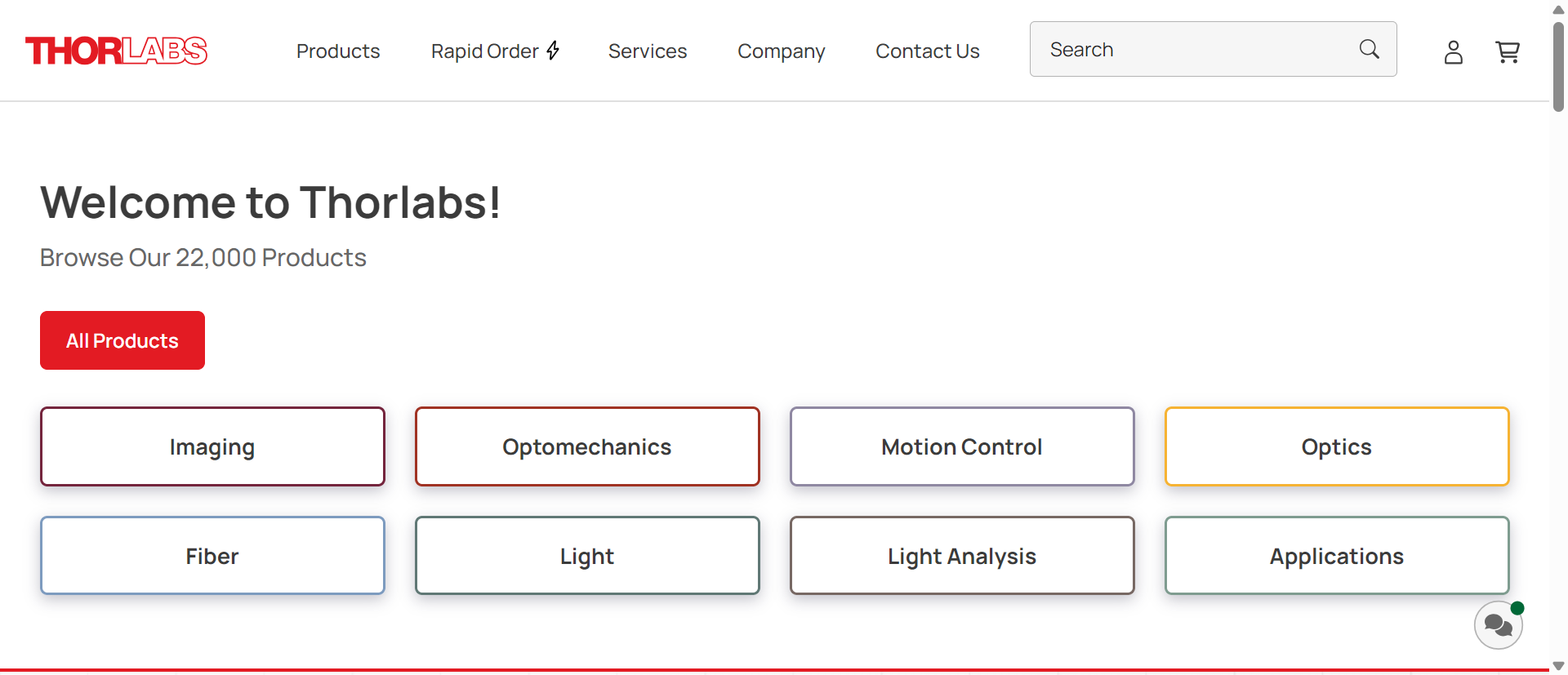Browse the Motion Control category
Image resolution: width=1568 pixels, height=675 pixels.
[x=962, y=446]
